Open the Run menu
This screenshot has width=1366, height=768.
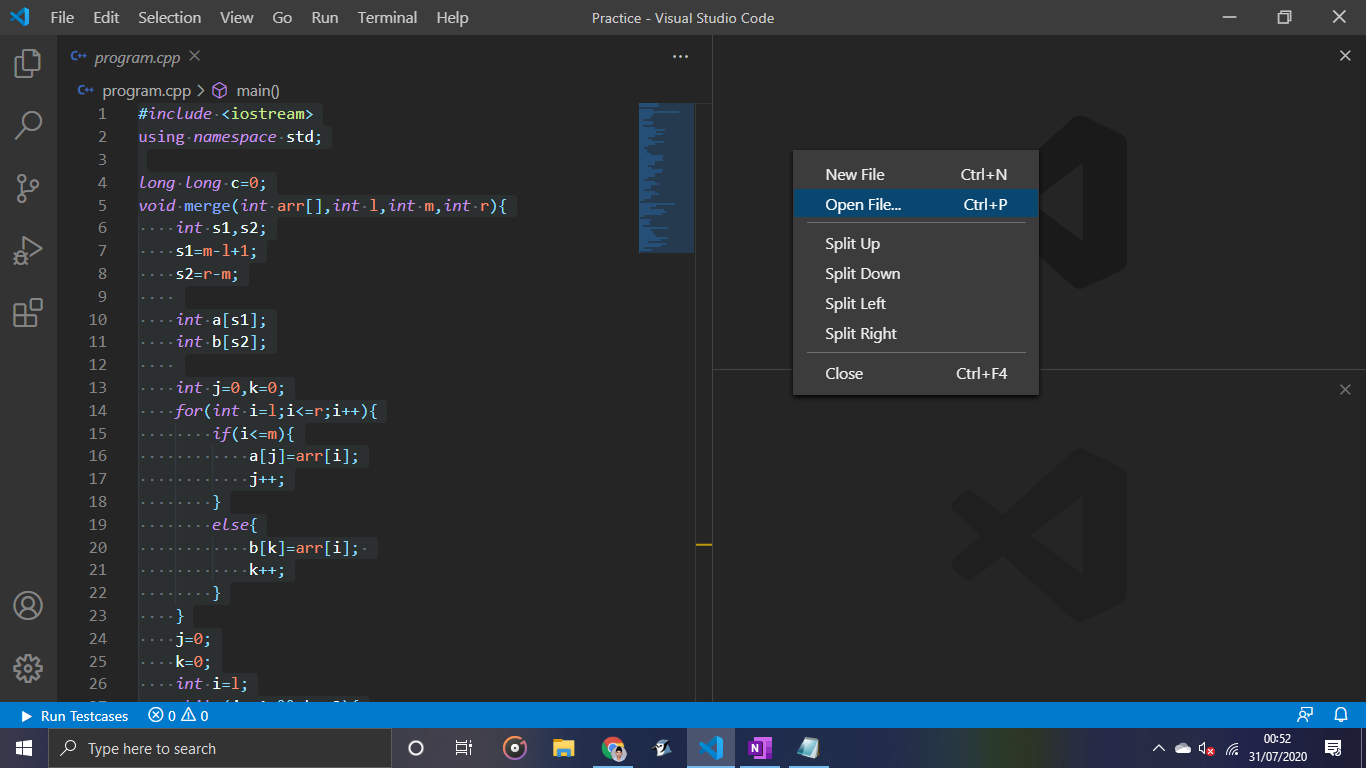[325, 18]
